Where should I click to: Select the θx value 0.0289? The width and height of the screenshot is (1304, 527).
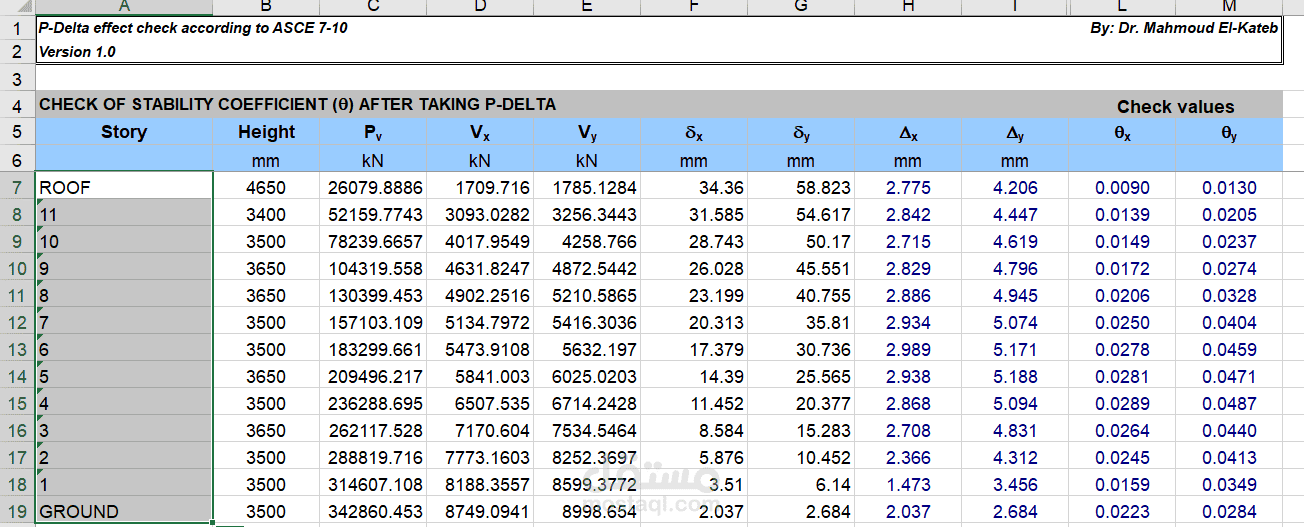pyautogui.click(x=1122, y=404)
